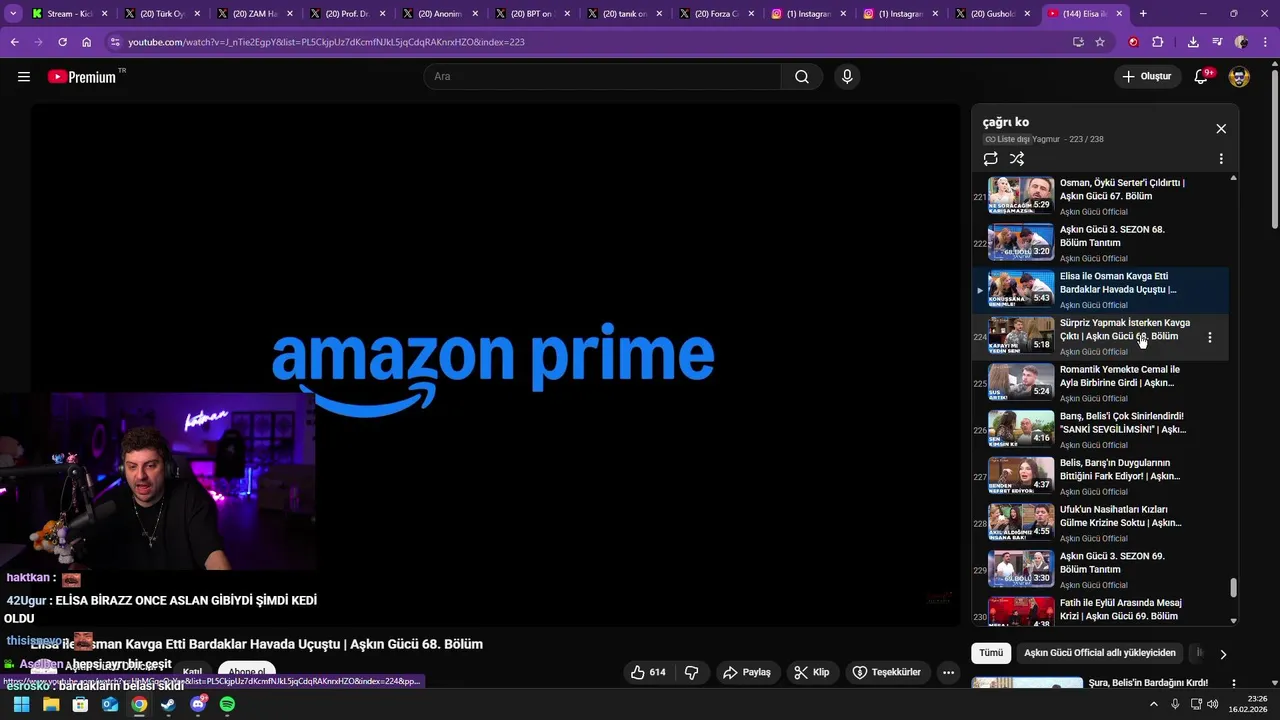1280x720 pixels.
Task: Create a clip with Klip button
Action: 811,672
